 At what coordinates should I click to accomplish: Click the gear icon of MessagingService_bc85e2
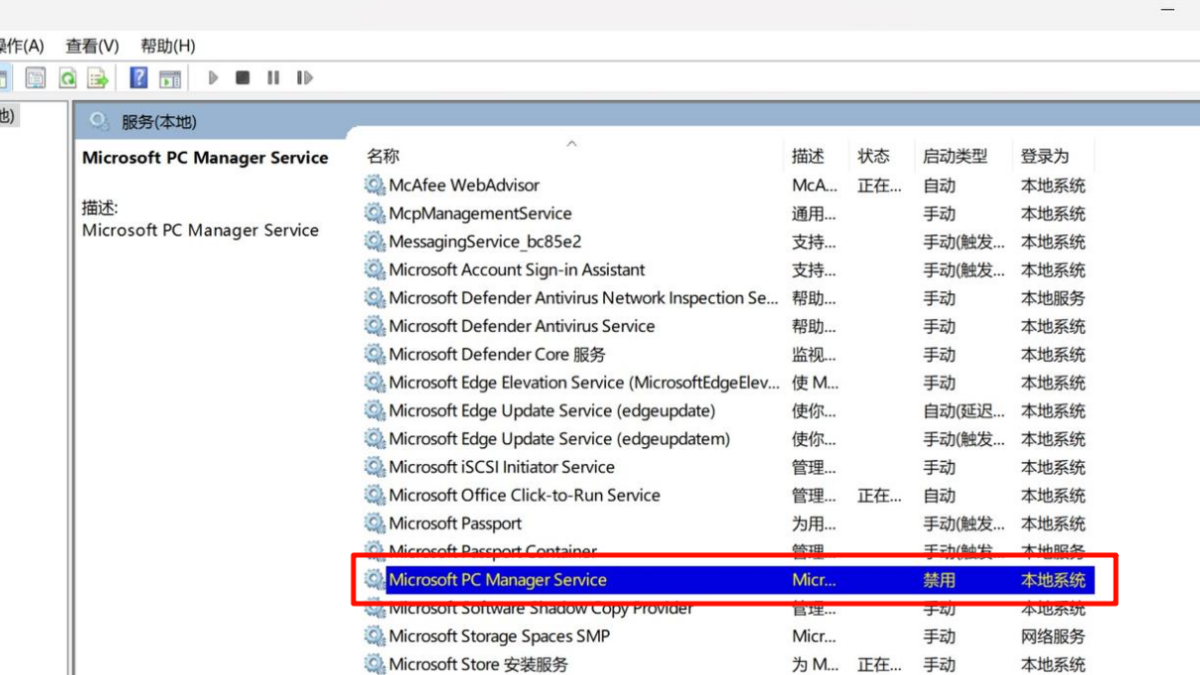(x=374, y=241)
